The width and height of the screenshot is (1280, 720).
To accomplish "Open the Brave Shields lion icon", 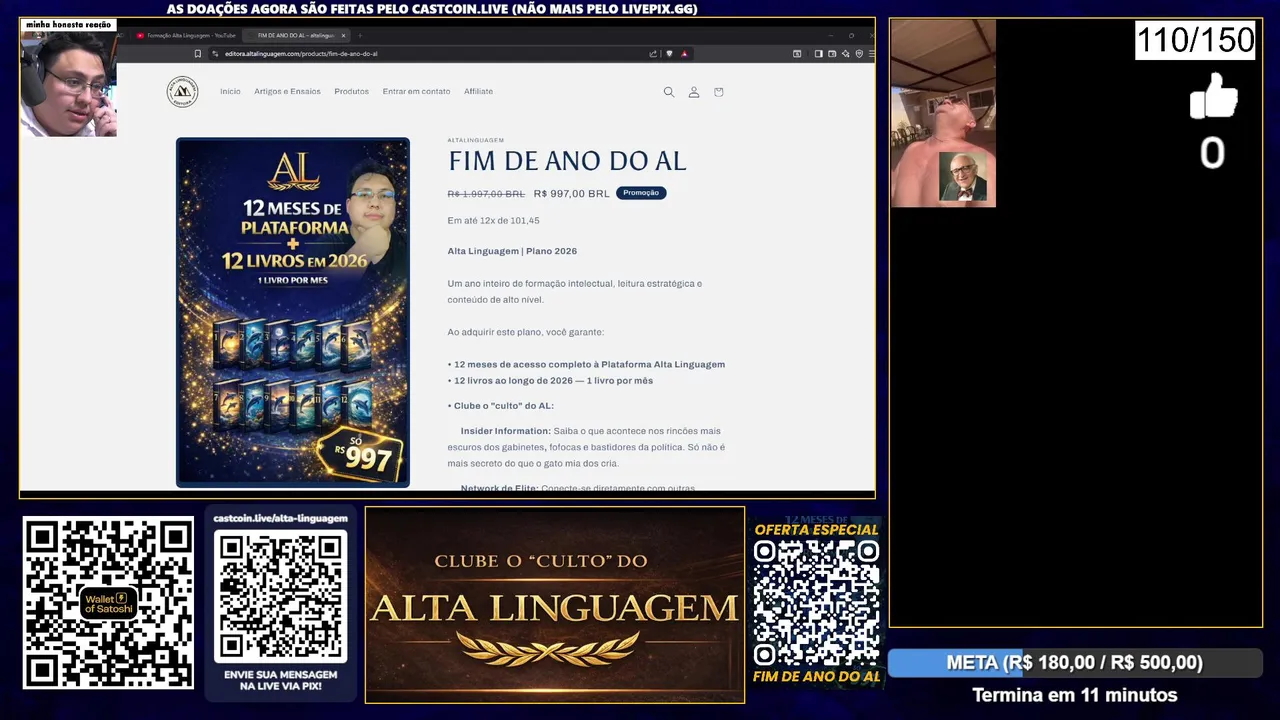I will pyautogui.click(x=669, y=53).
